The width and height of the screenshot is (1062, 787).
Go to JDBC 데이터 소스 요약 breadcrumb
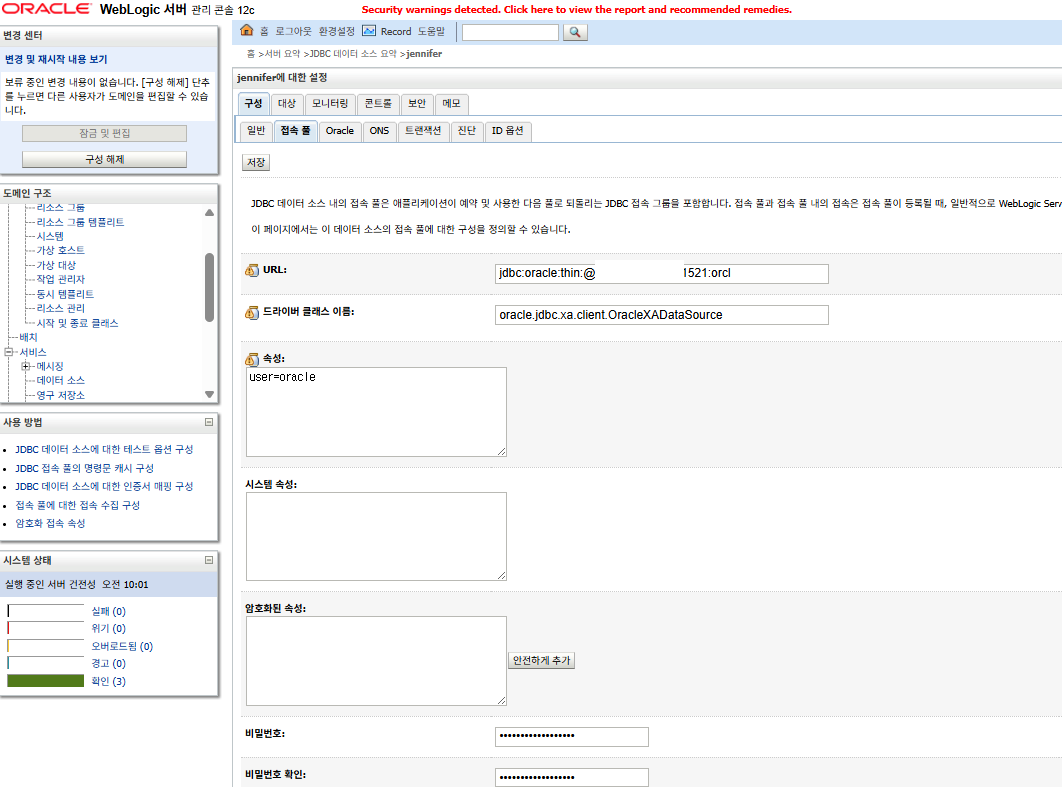pyautogui.click(x=353, y=54)
